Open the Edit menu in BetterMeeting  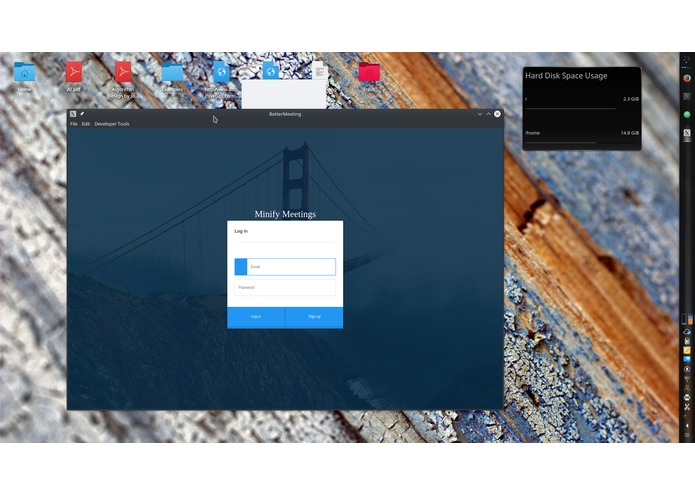click(86, 124)
